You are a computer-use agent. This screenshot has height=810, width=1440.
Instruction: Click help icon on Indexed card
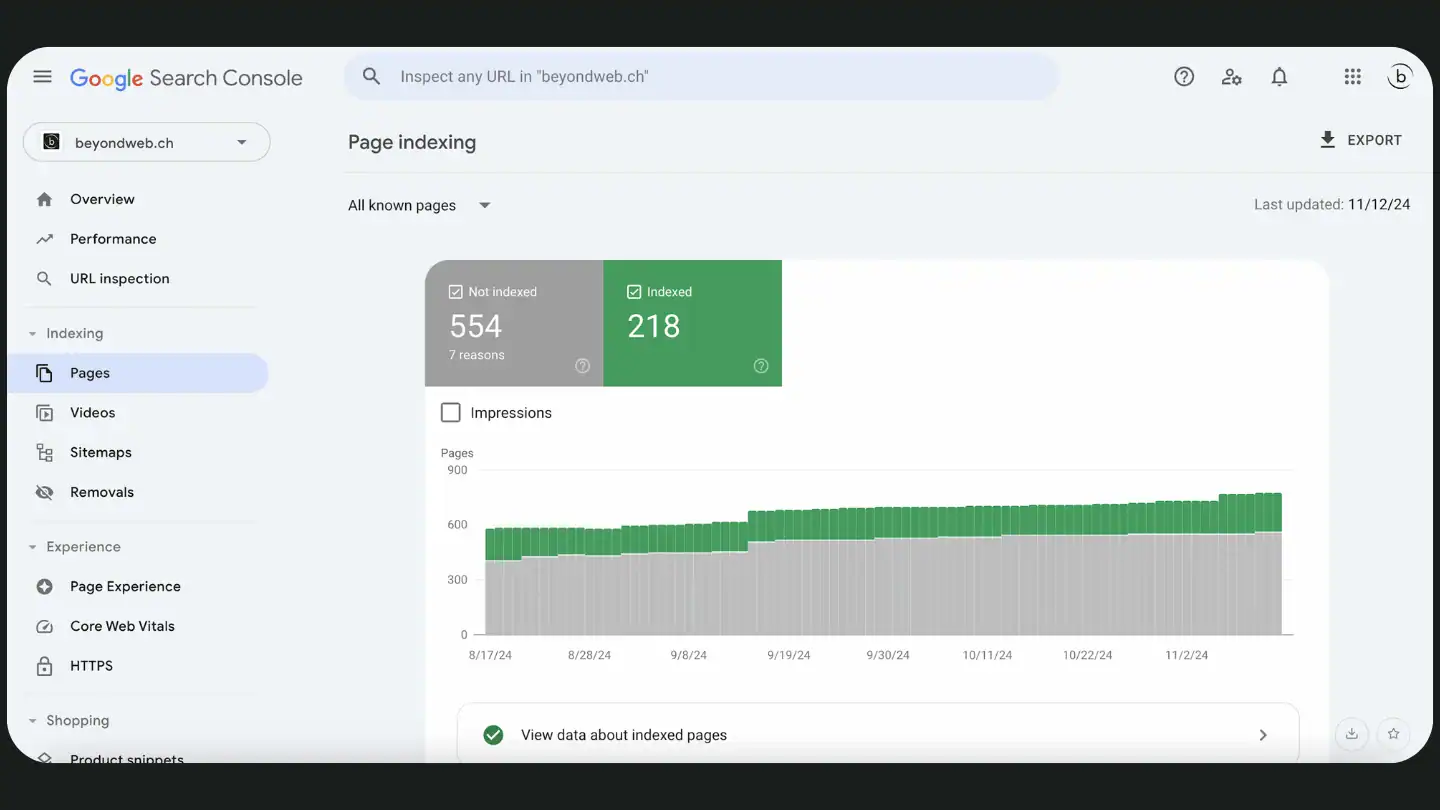tap(761, 366)
